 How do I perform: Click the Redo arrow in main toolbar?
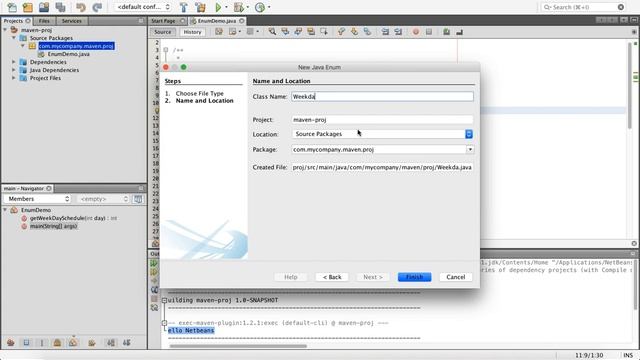tap(97, 7)
